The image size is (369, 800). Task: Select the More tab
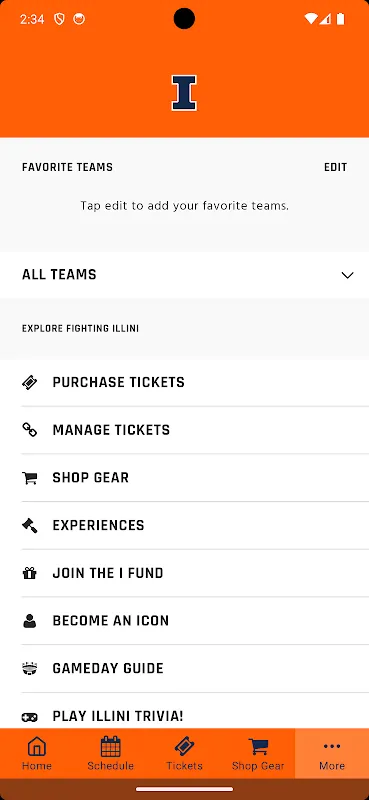pyautogui.click(x=332, y=753)
